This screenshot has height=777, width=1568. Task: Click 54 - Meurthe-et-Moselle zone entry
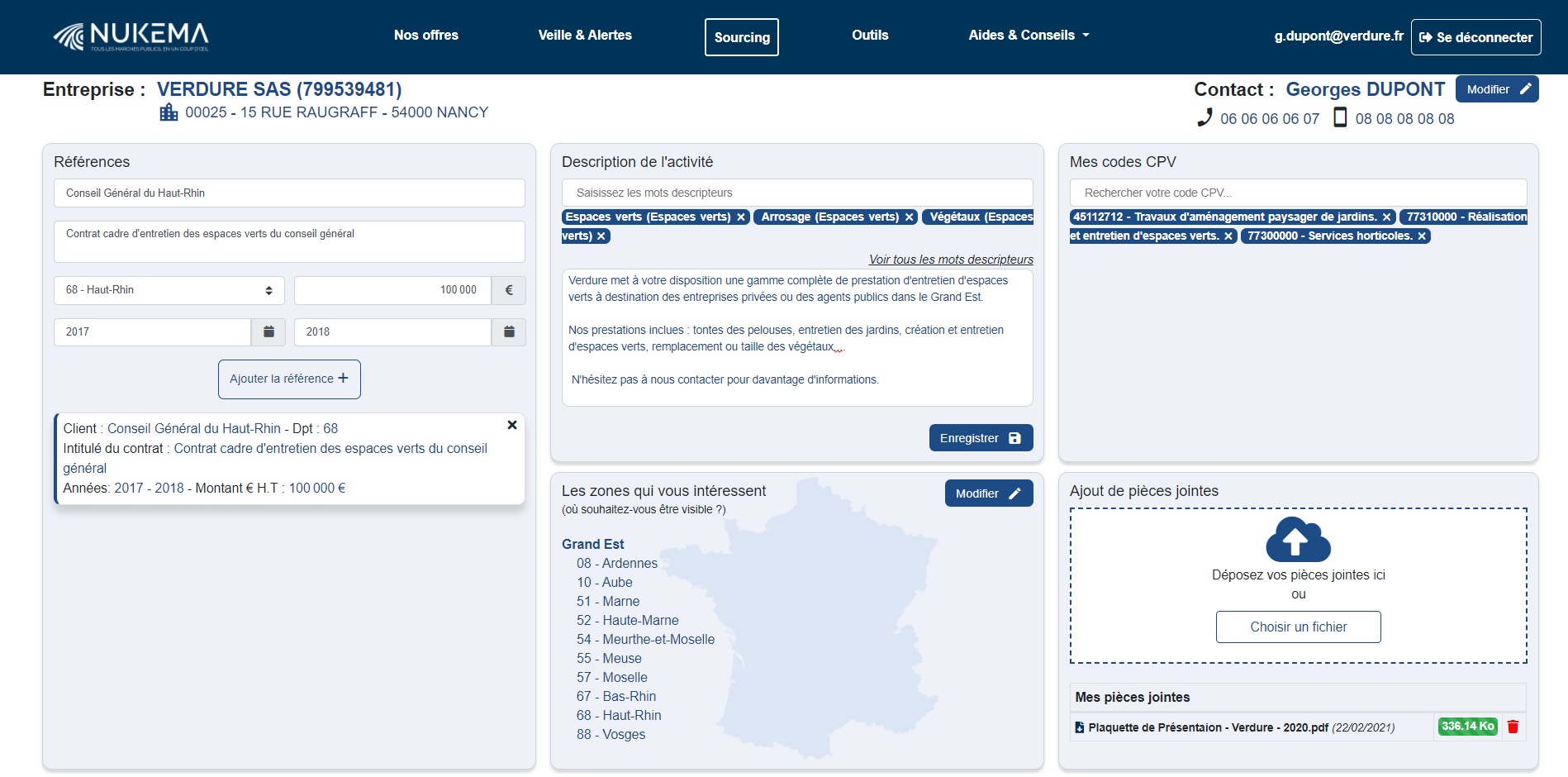pyautogui.click(x=646, y=640)
